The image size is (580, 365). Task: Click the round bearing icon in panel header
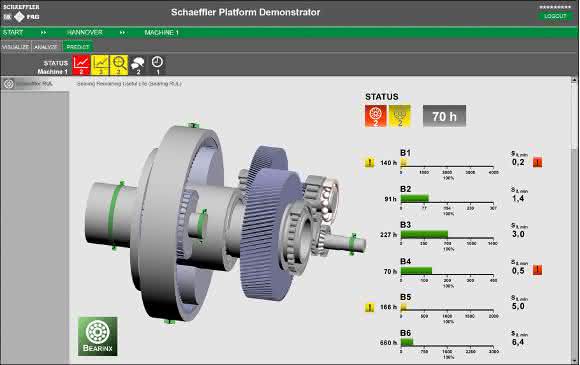pos(9,84)
